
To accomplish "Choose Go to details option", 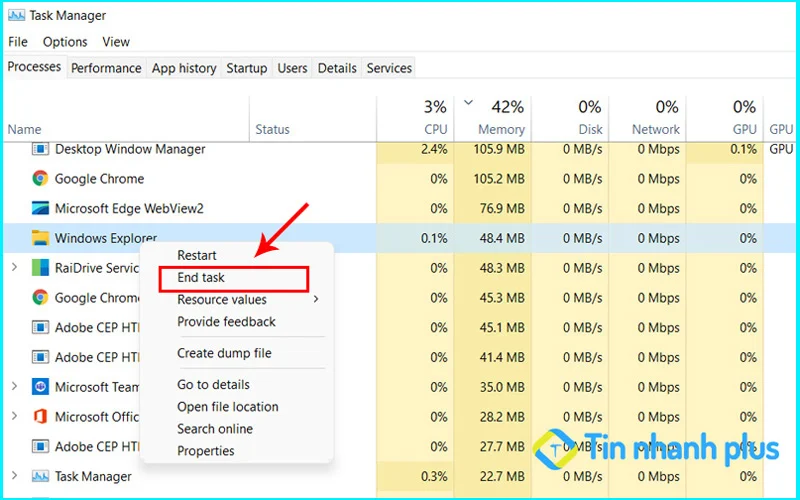I will (x=213, y=385).
